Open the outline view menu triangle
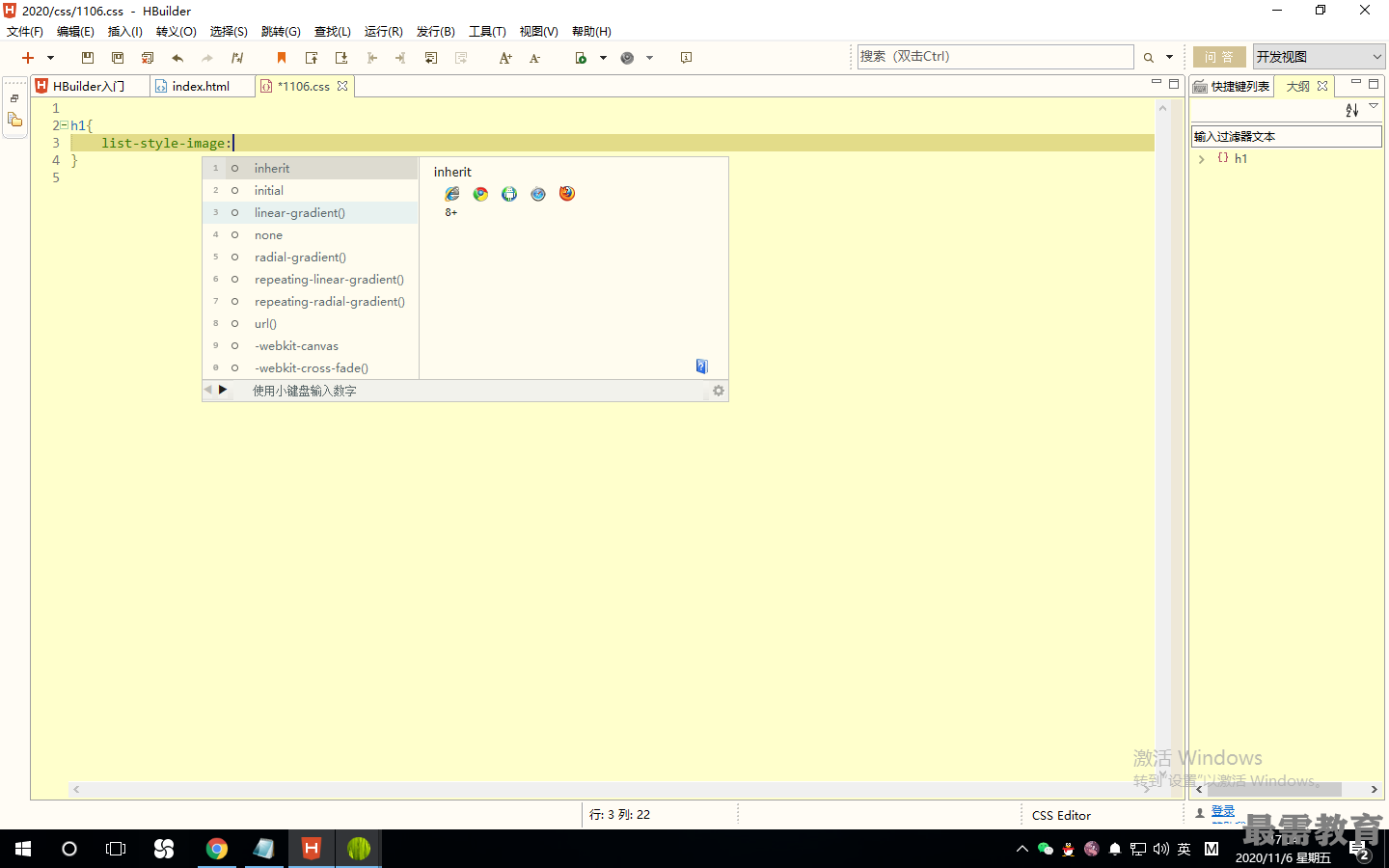 (x=1374, y=106)
